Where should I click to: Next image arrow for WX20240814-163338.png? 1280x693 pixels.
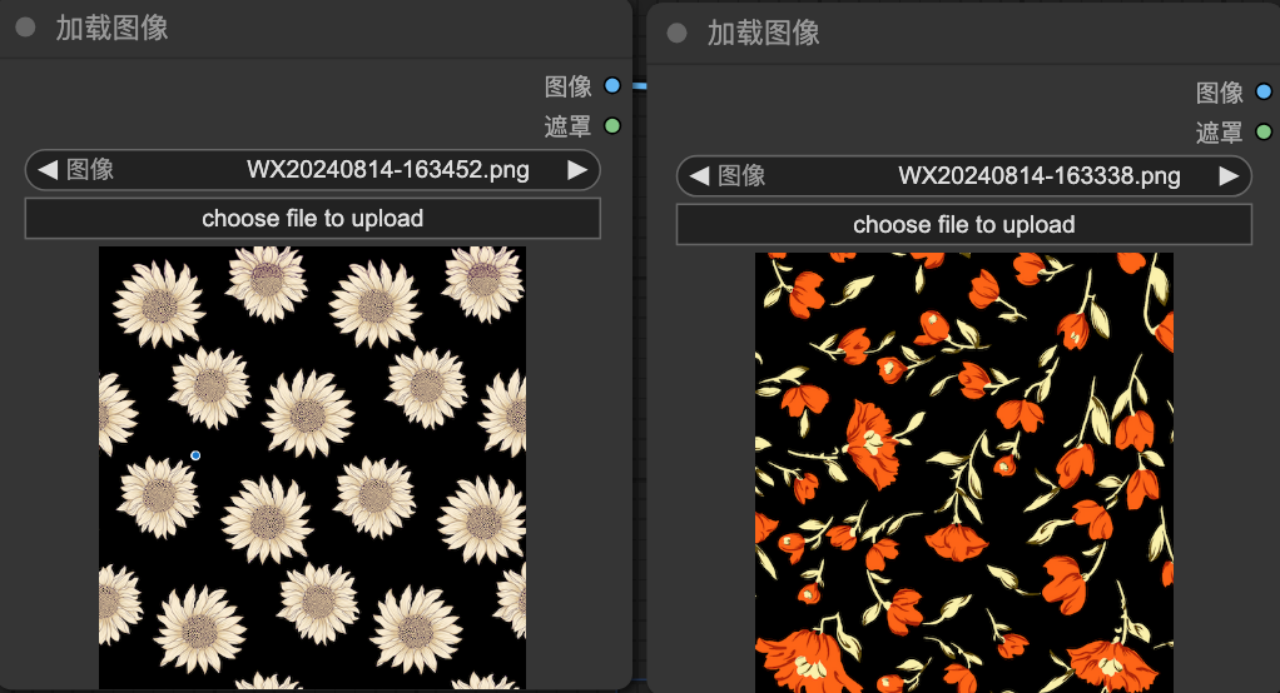coord(1229,176)
